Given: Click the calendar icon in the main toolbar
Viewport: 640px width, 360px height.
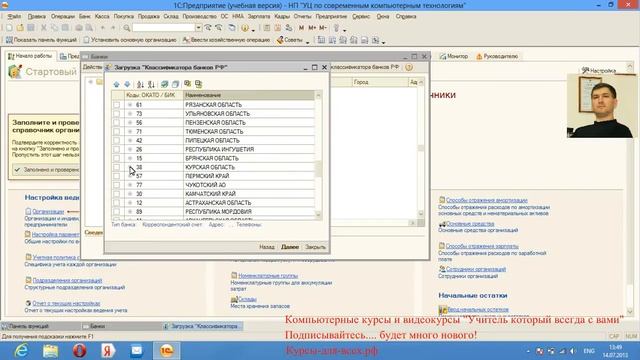Looking at the screenshot, I should (278, 28).
